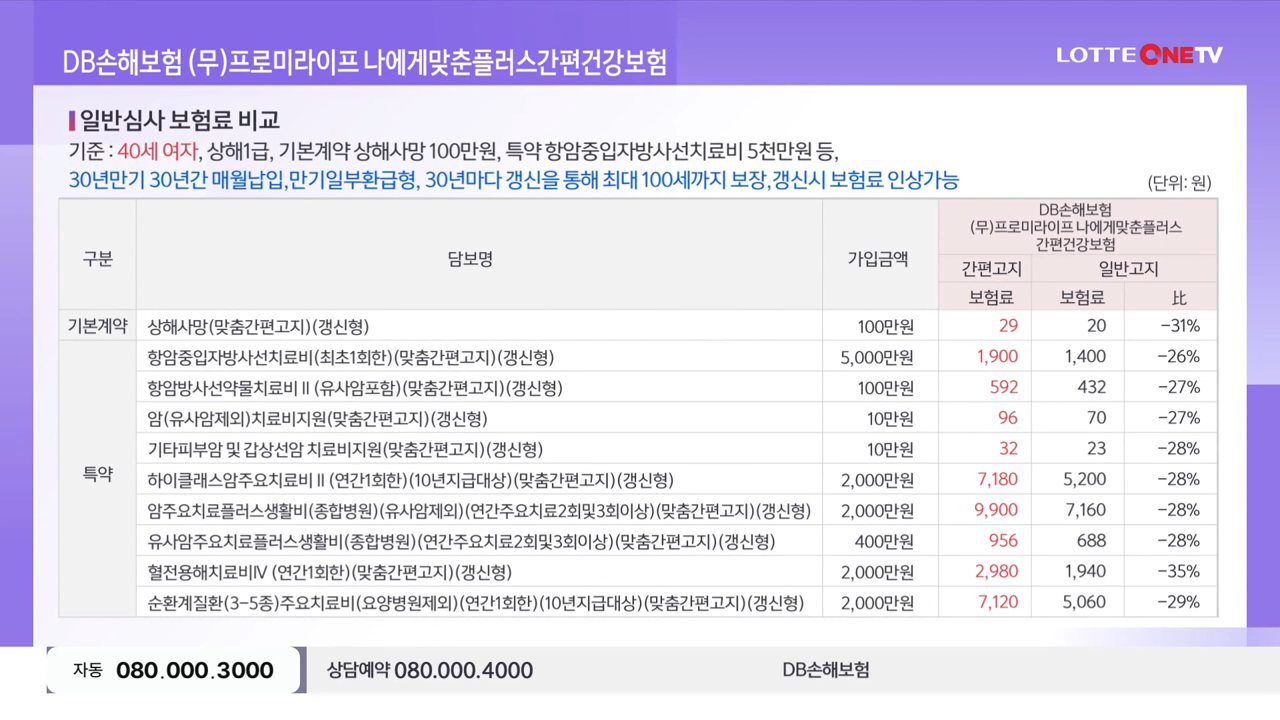This screenshot has height=720, width=1280.
Task: Click the red premium '592'
Action: (x=1004, y=388)
